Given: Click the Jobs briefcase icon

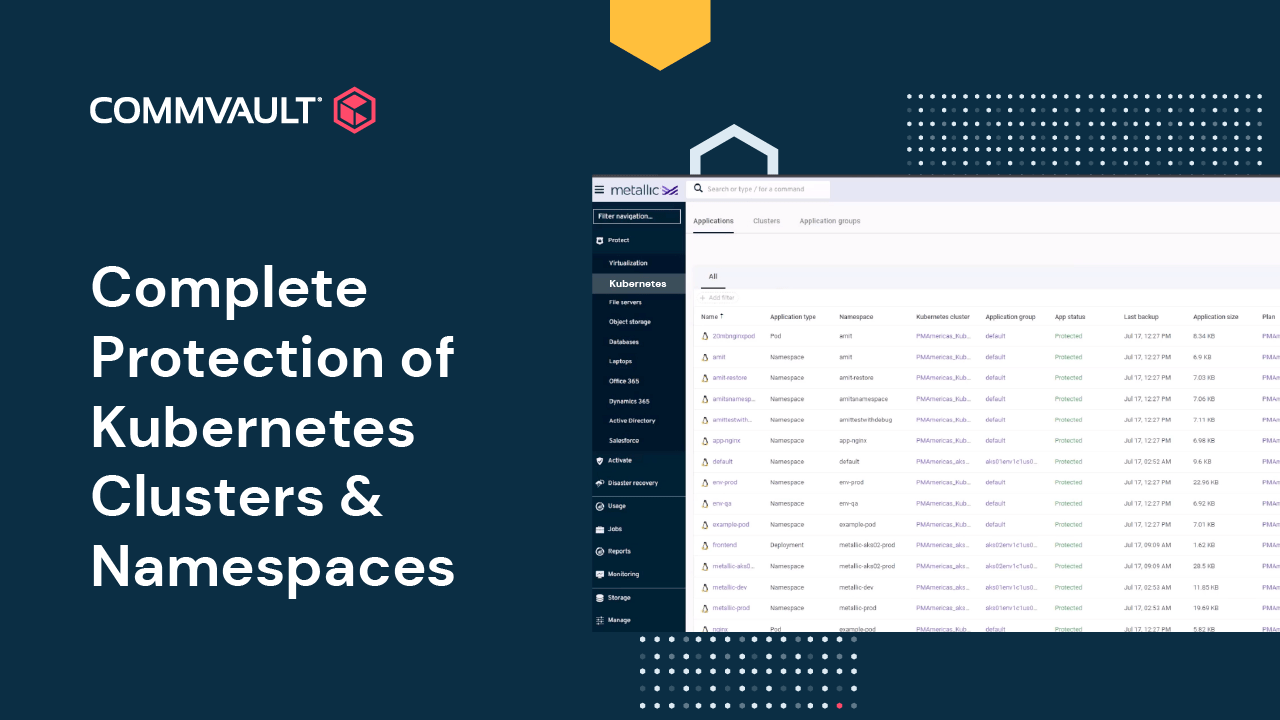Looking at the screenshot, I should click(x=600, y=529).
